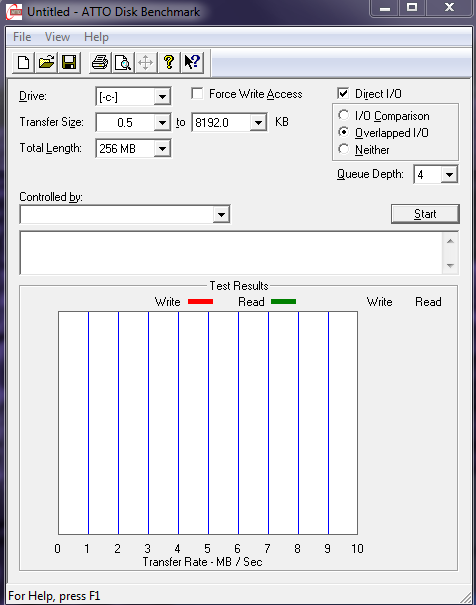The height and width of the screenshot is (605, 476).
Task: Open the Controlled by combo box
Action: coord(125,214)
